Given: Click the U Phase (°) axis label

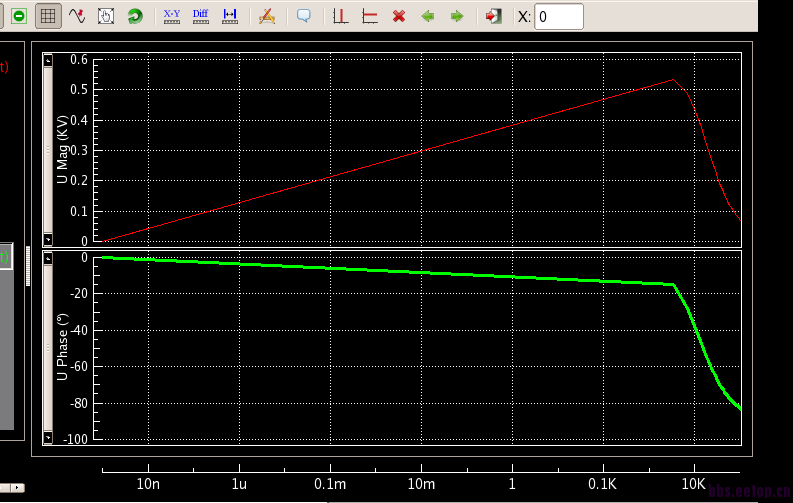Looking at the screenshot, I should pyautogui.click(x=62, y=347).
